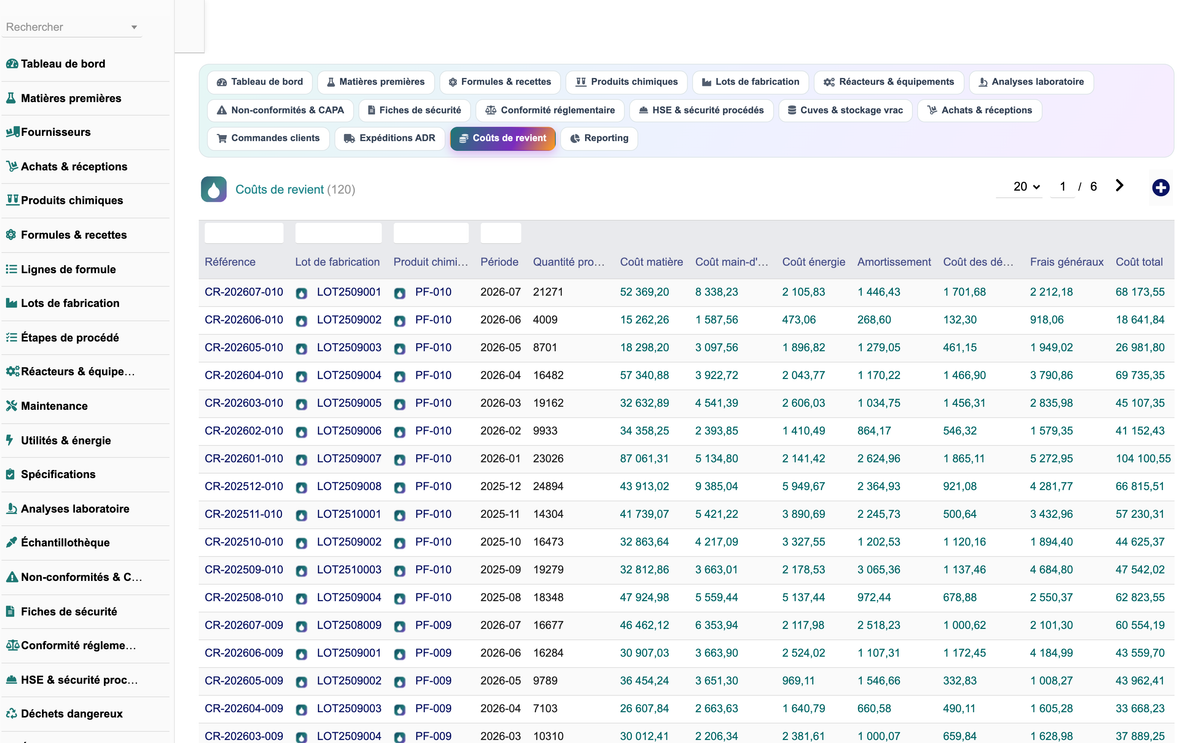Click the Coûts de revient page title
Viewport: 1200px width, 743px height.
tap(280, 190)
